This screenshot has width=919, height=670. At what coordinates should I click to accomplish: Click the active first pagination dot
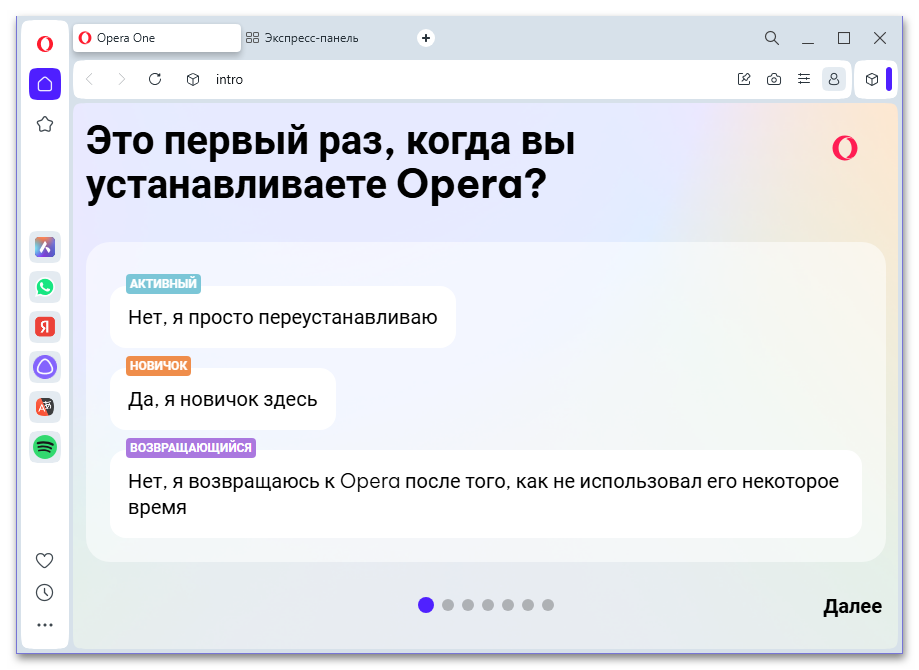(426, 605)
